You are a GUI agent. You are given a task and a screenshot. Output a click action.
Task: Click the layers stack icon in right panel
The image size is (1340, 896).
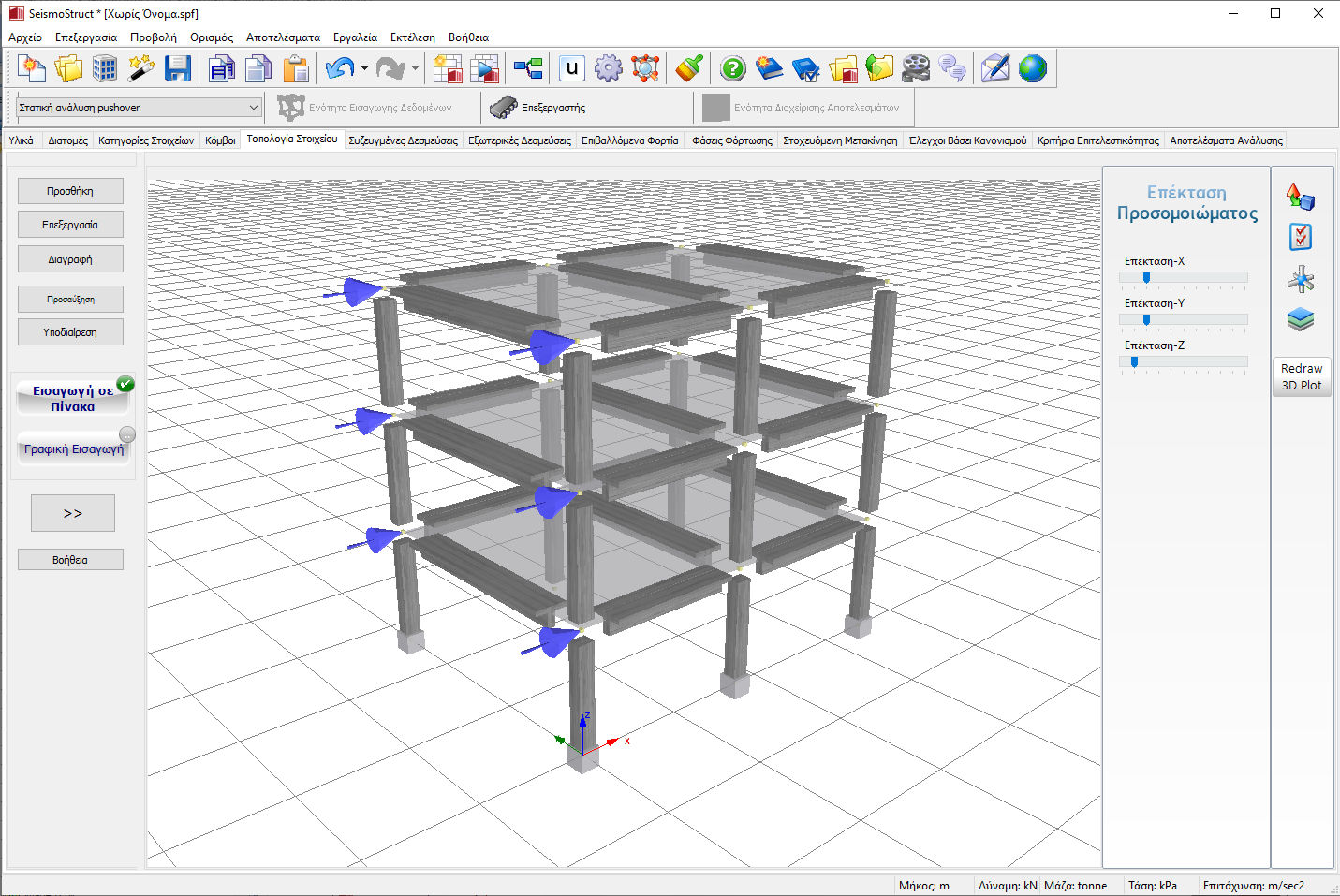point(1301,320)
